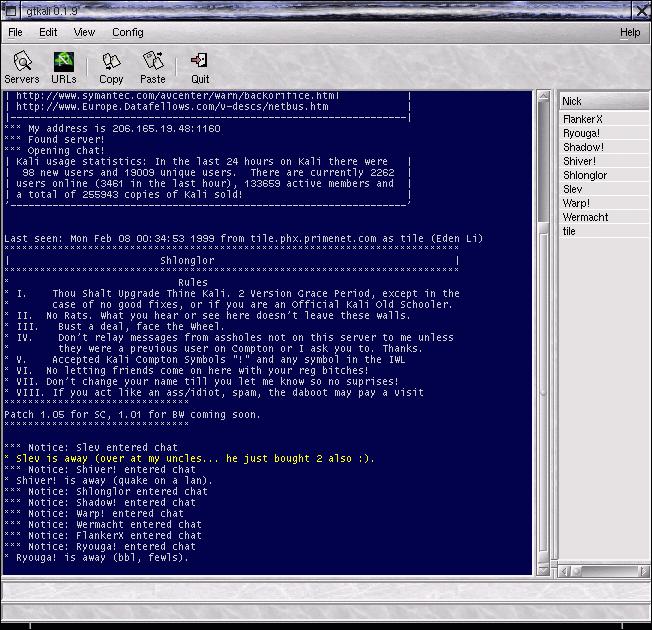Click the Paste toolbar icon
Image resolution: width=652 pixels, height=630 pixels.
click(x=152, y=67)
